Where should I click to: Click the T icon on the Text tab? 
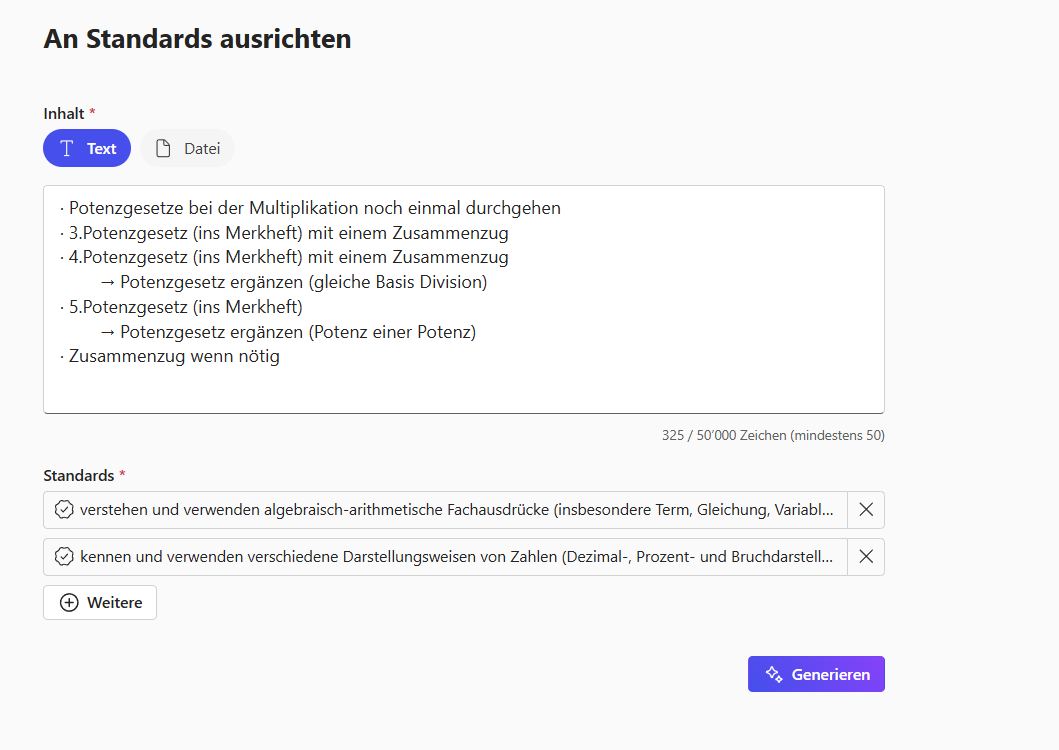[67, 148]
